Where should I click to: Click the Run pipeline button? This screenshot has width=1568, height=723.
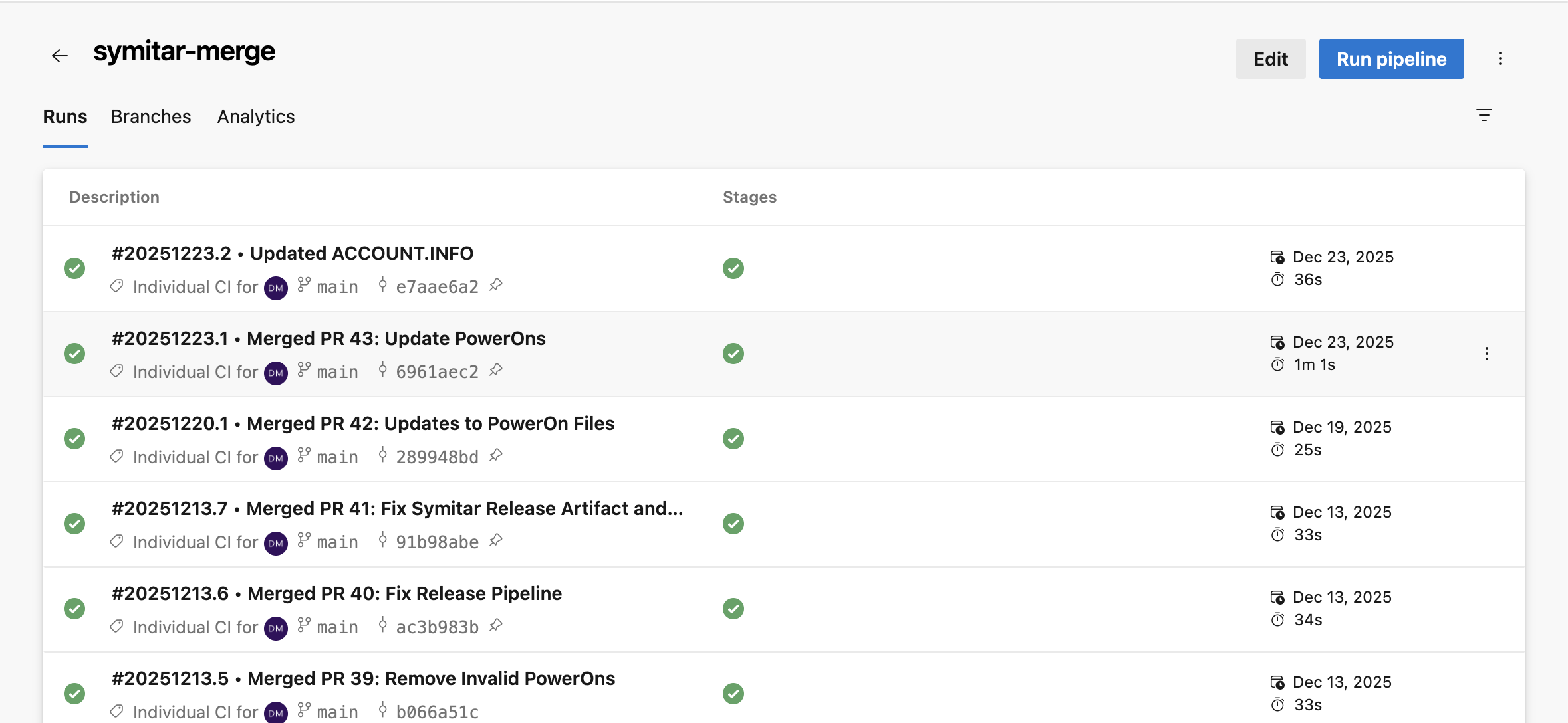point(1391,59)
